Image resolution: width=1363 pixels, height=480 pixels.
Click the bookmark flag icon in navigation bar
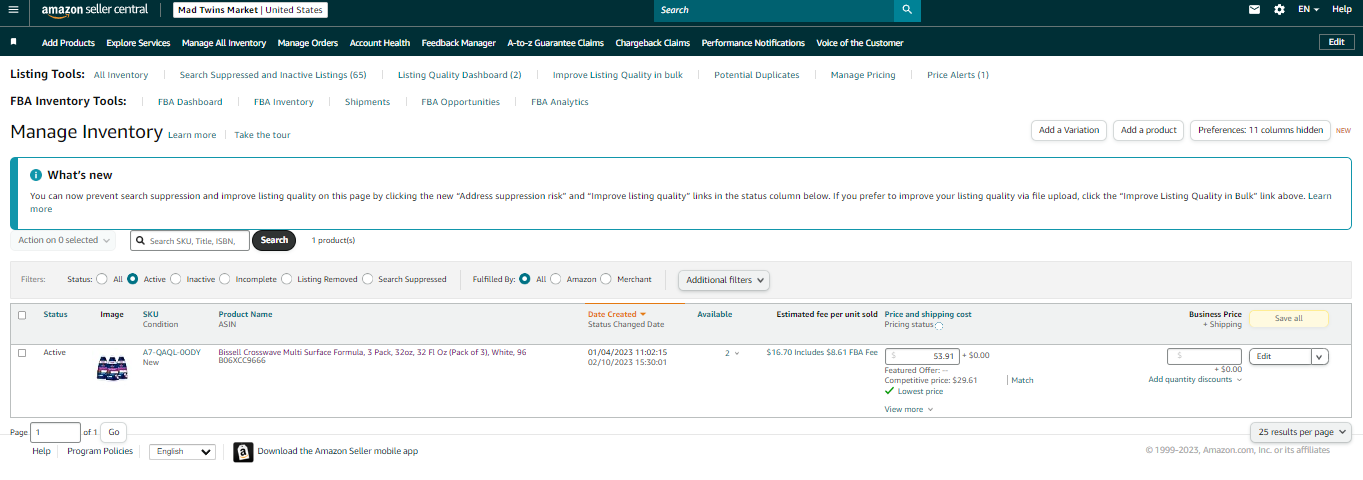(14, 42)
